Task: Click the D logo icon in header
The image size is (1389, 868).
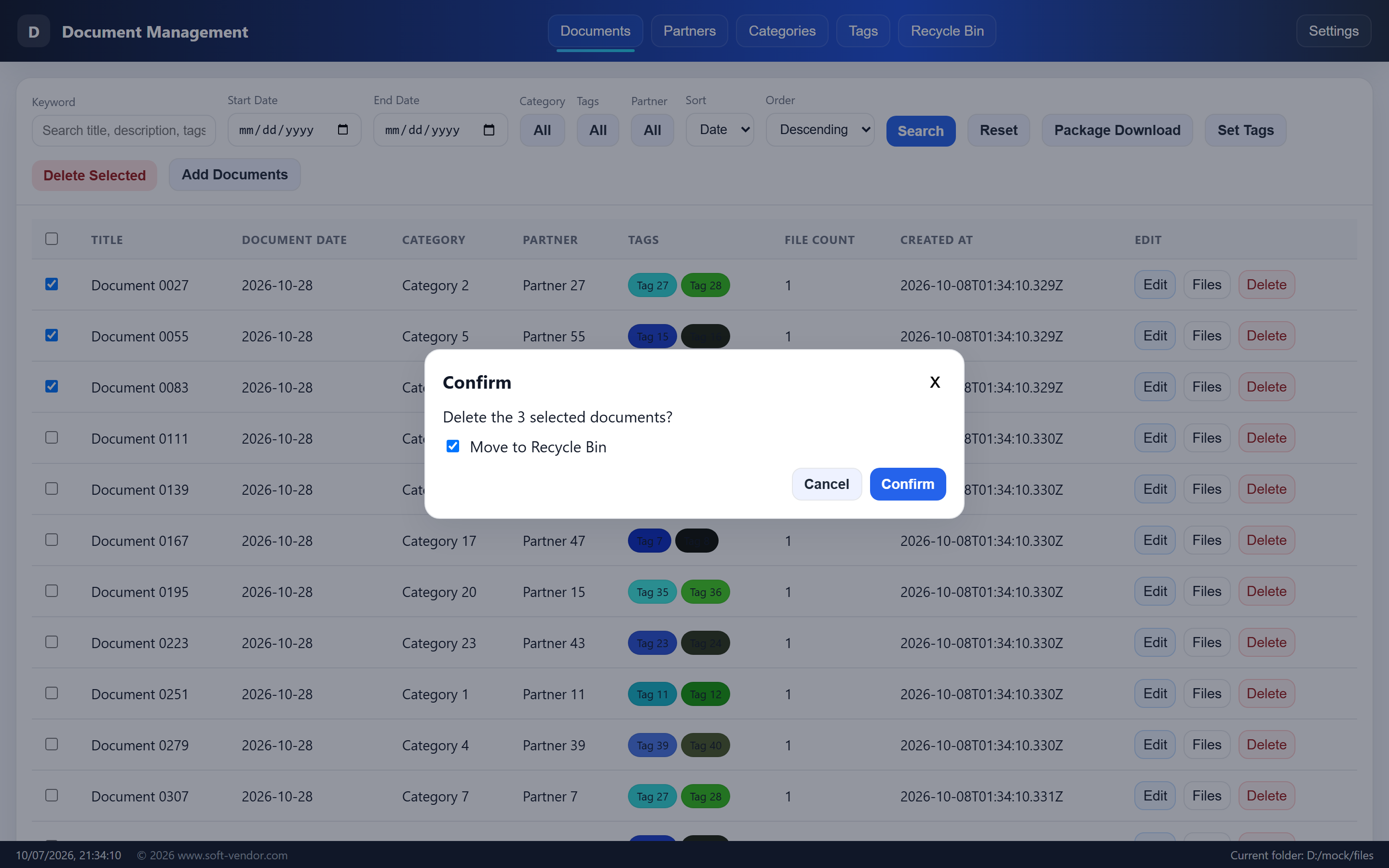Action: 34,31
